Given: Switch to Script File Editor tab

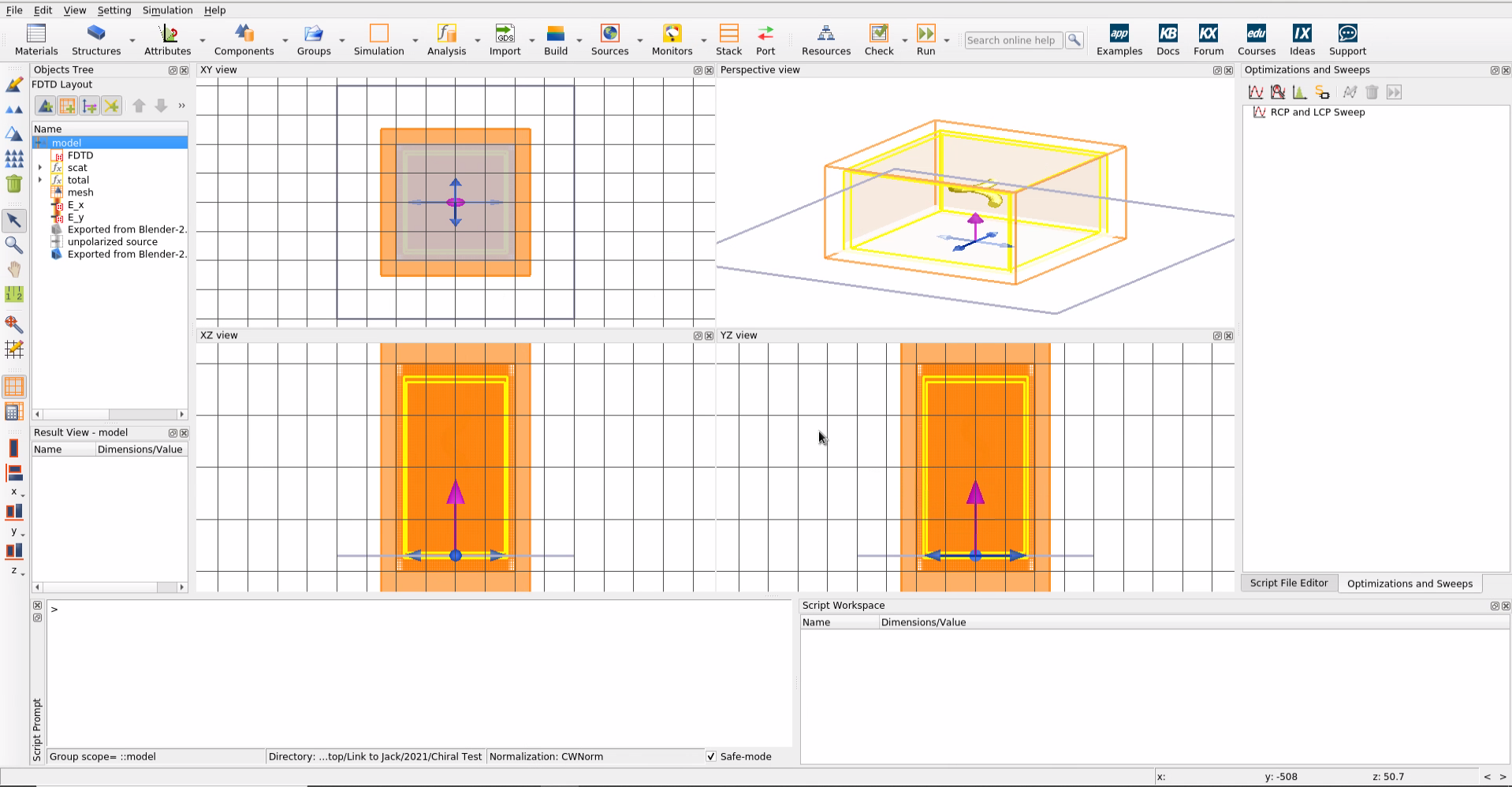Looking at the screenshot, I should tap(1289, 583).
